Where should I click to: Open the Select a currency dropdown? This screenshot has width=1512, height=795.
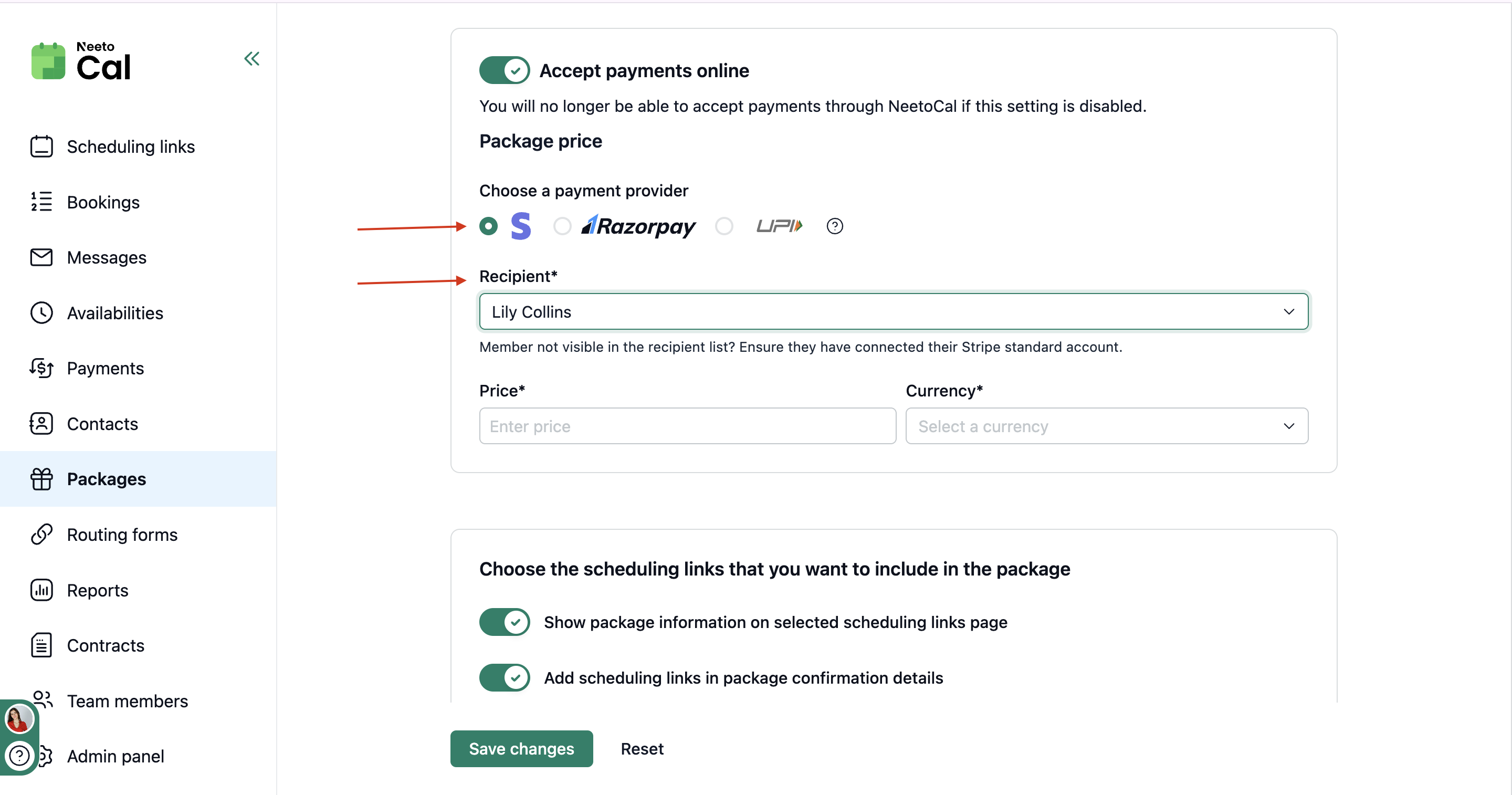coord(1106,426)
